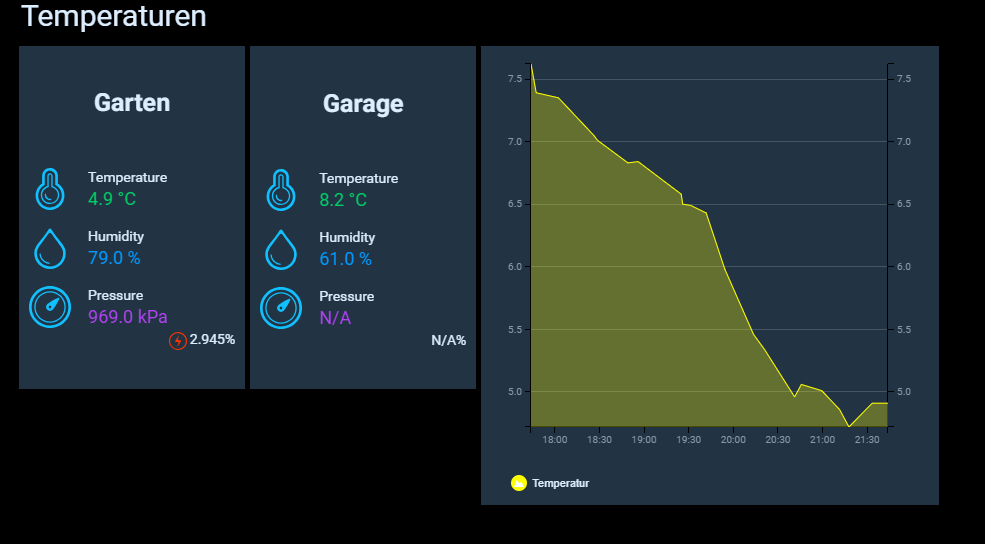
Task: Open the Garage card title
Action: point(363,103)
